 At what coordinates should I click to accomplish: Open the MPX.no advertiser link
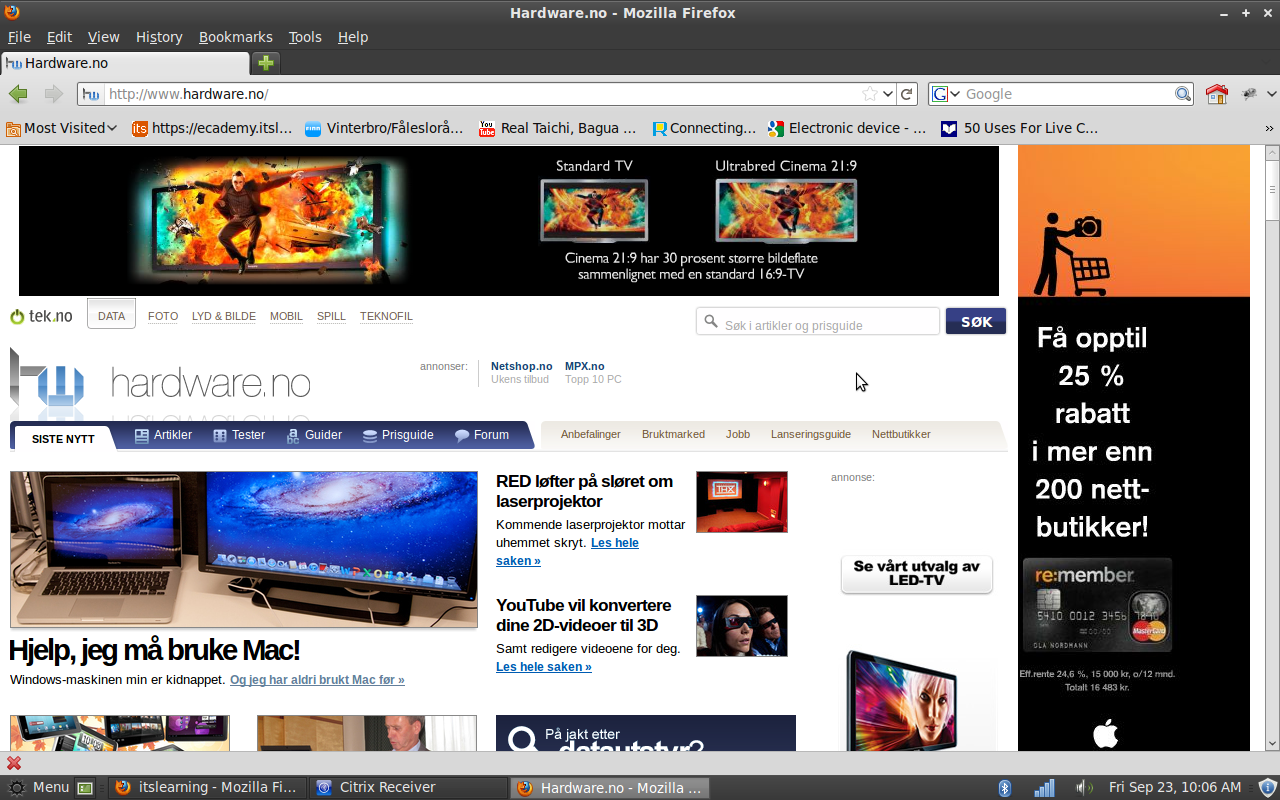(x=585, y=366)
